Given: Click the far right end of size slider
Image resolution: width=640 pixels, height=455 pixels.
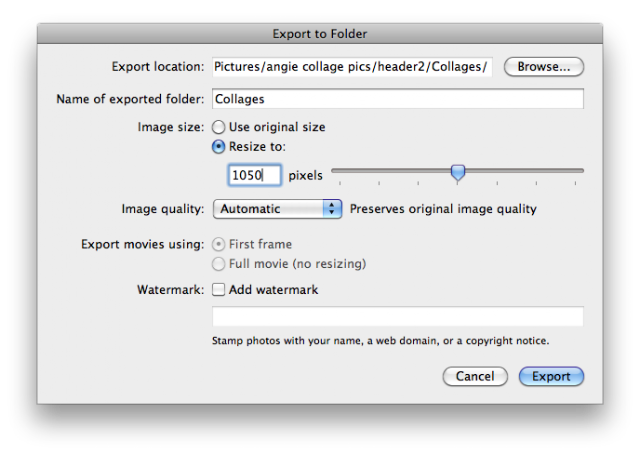Looking at the screenshot, I should 582,171.
